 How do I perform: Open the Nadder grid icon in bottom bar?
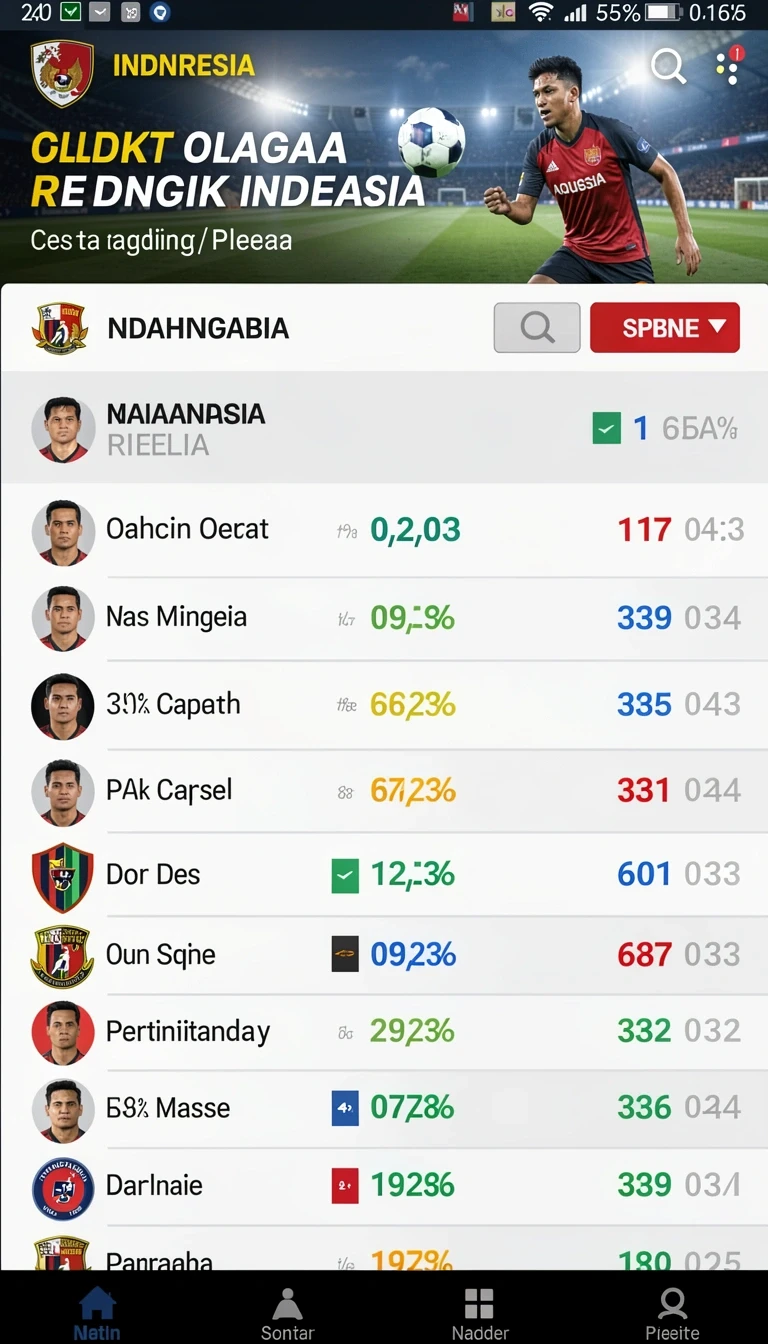coord(479,1314)
